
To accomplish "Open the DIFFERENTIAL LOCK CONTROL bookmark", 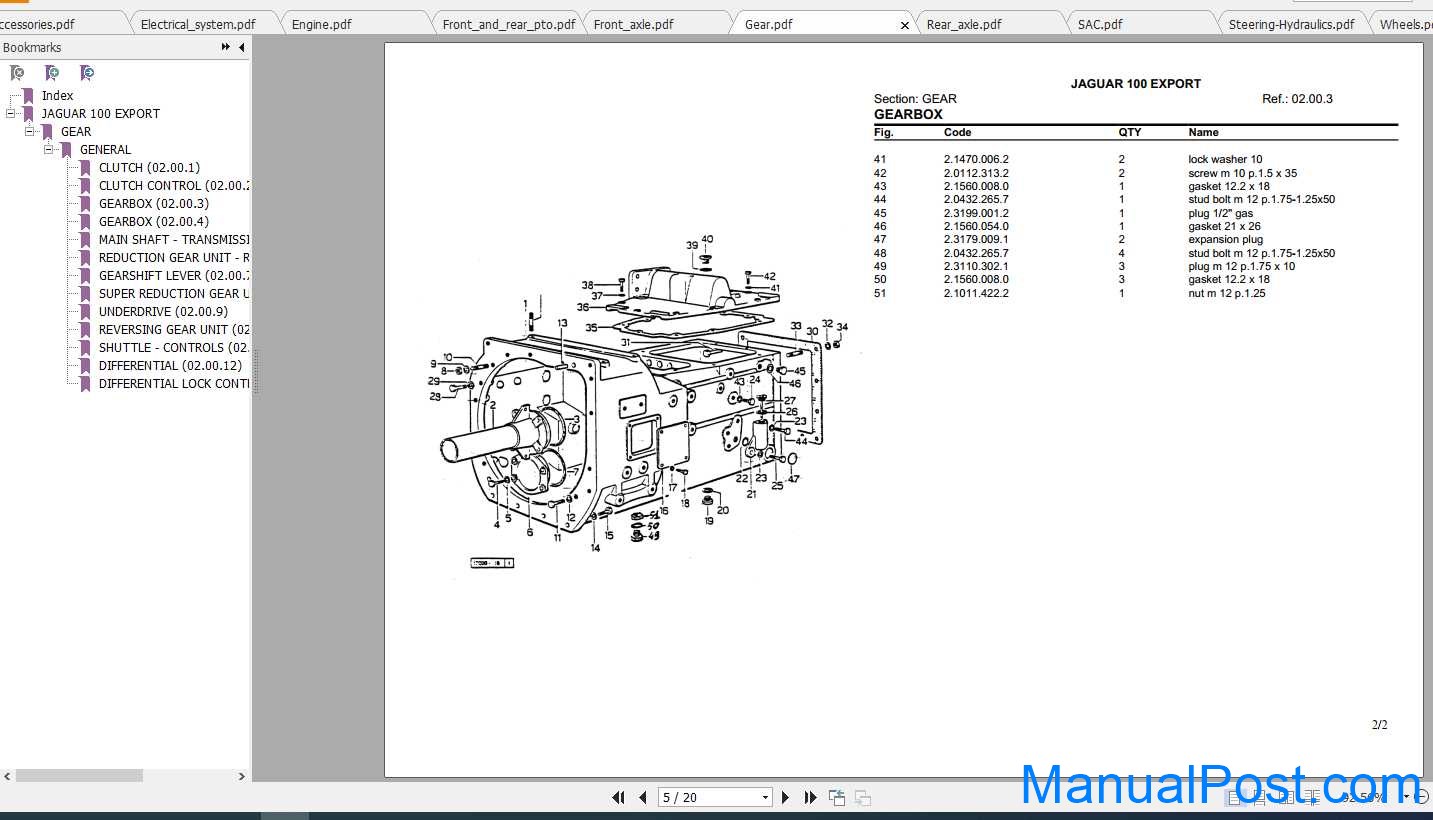I will click(x=174, y=384).
